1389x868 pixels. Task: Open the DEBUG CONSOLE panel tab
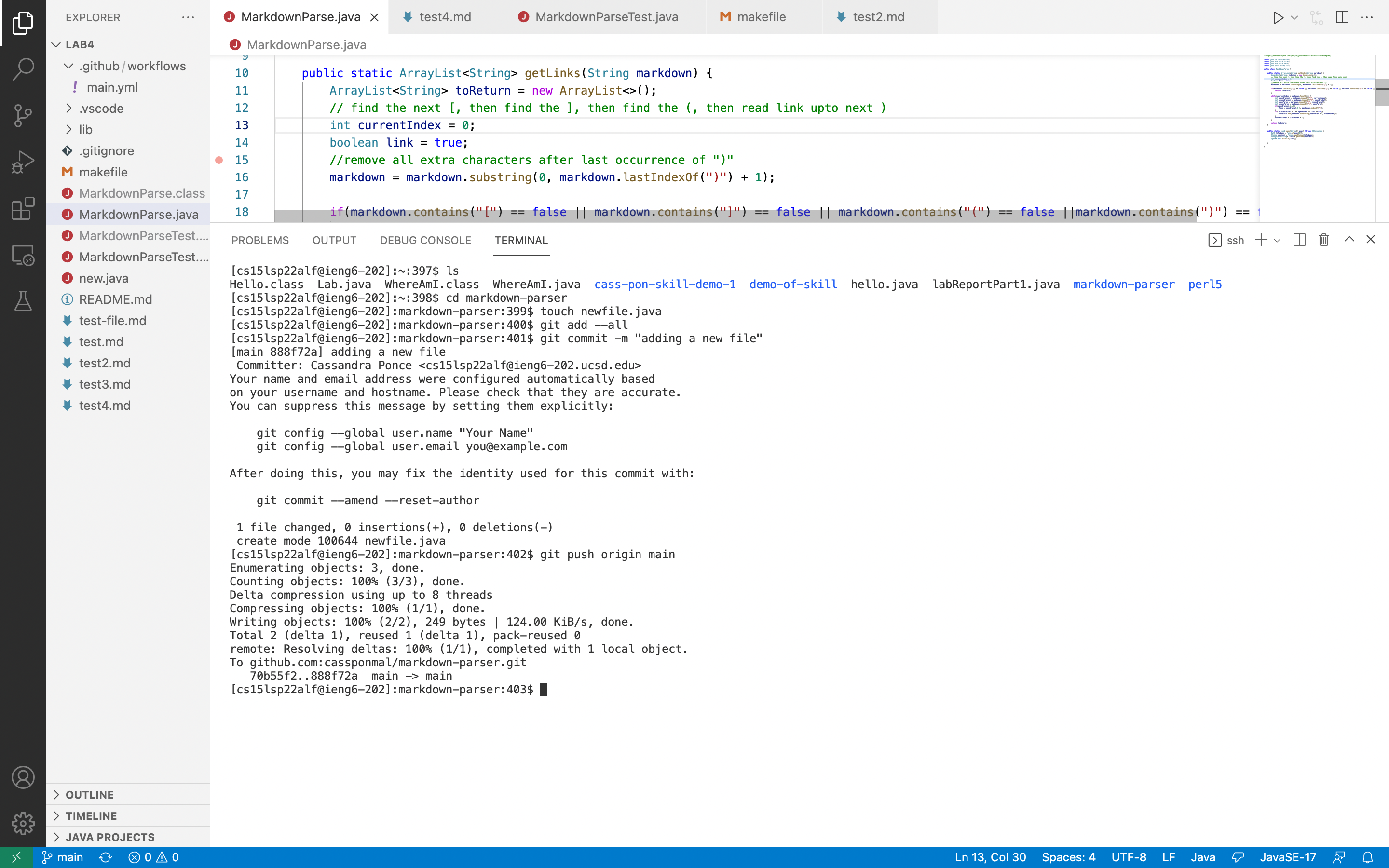[x=425, y=240]
